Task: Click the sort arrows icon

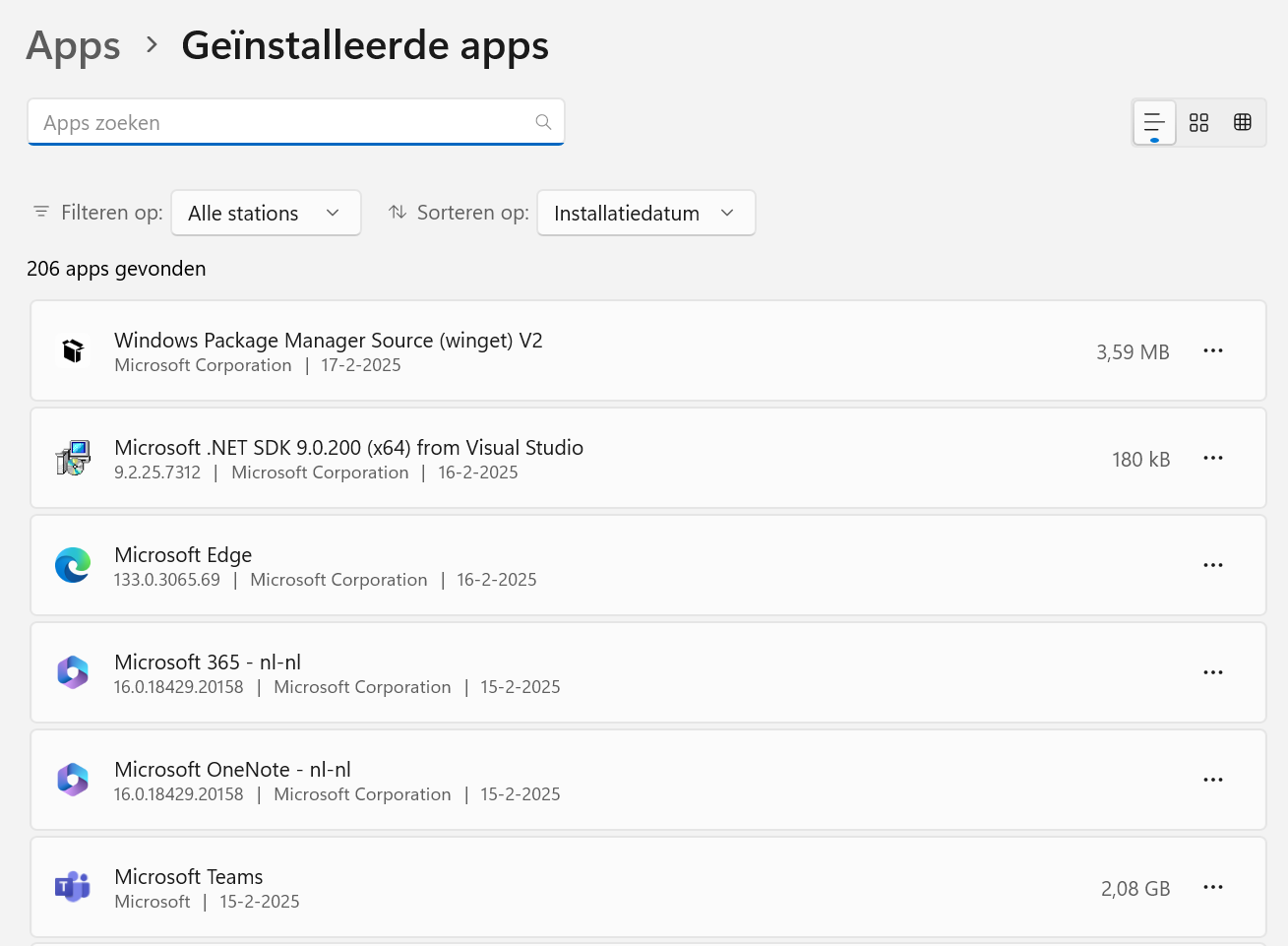Action: 398,212
